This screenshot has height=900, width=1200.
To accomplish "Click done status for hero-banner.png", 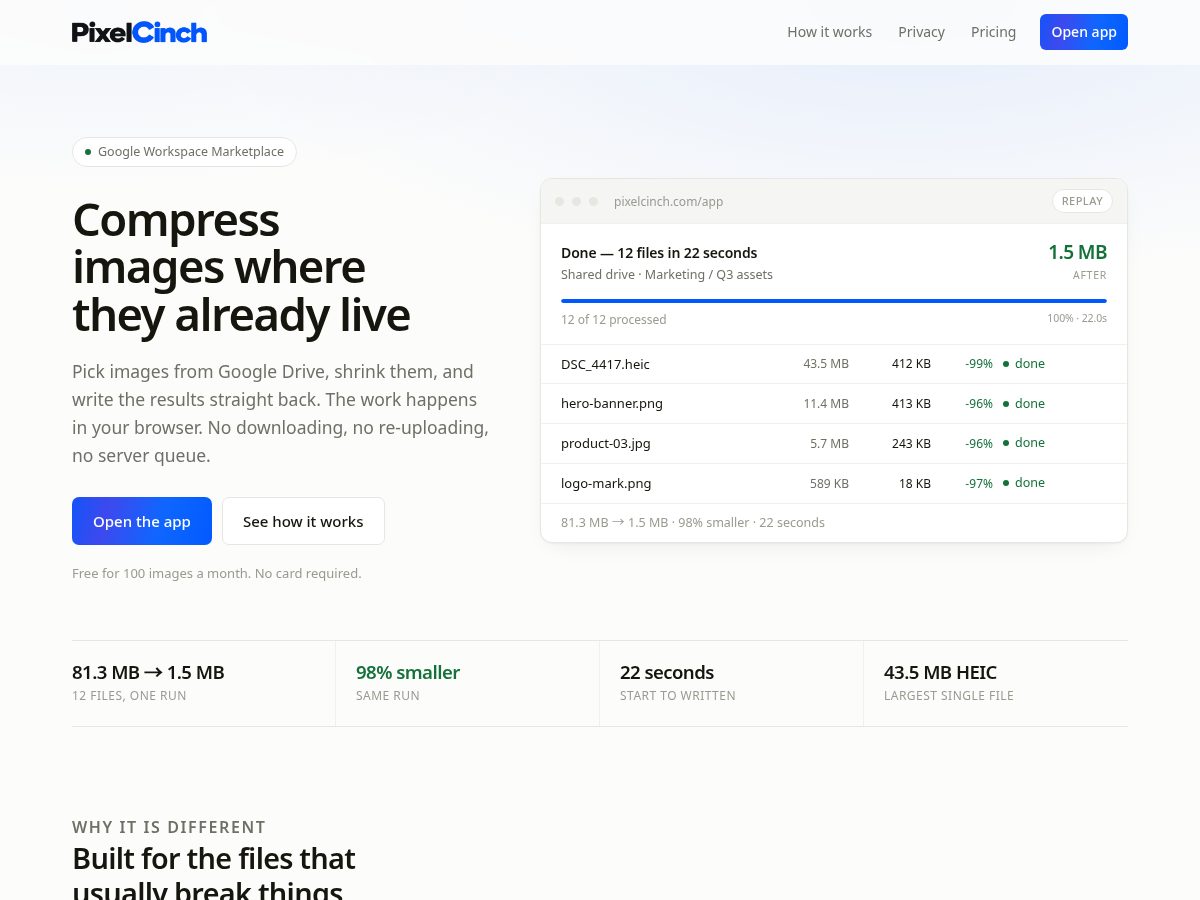I will [x=1024, y=404].
